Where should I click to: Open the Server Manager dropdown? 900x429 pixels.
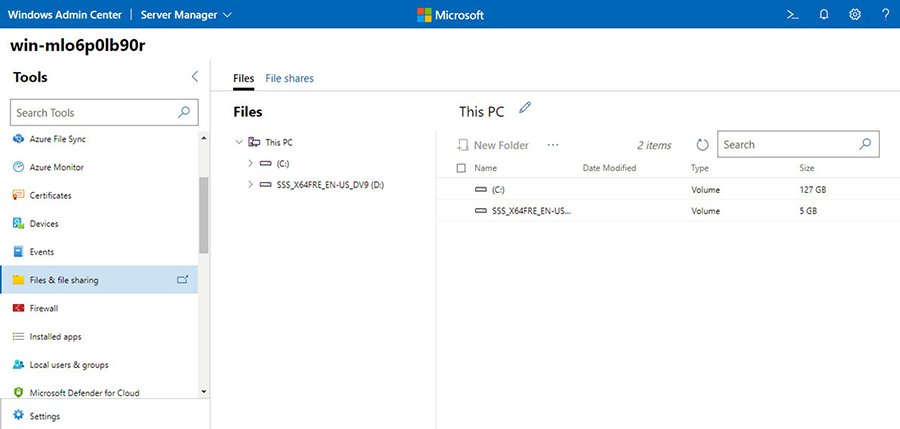(x=186, y=15)
